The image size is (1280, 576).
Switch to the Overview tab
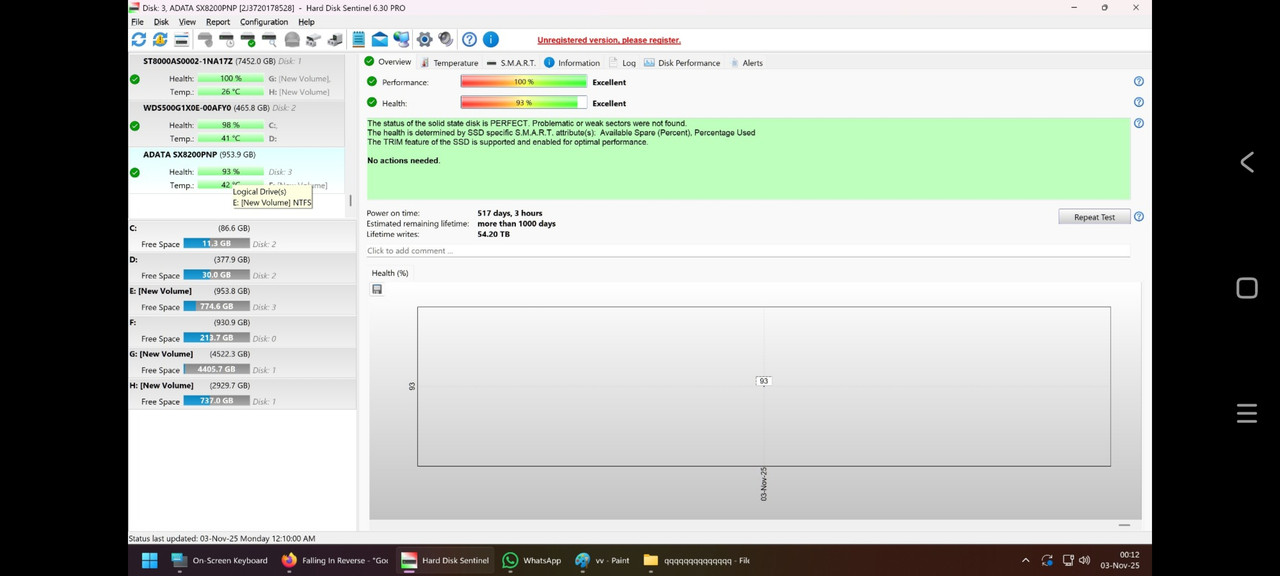(388, 62)
